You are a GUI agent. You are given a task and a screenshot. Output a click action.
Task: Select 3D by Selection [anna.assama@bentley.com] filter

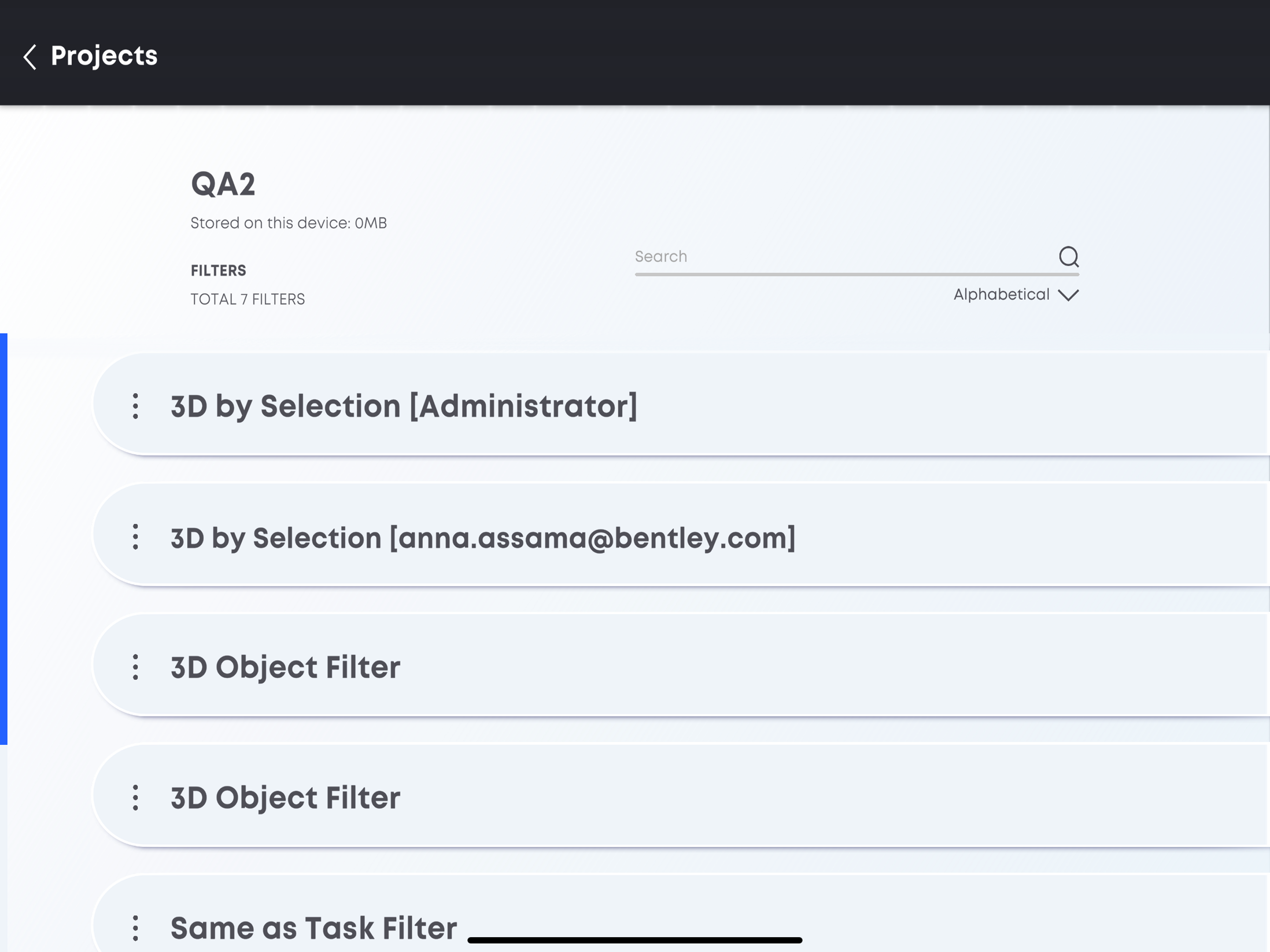pos(681,535)
